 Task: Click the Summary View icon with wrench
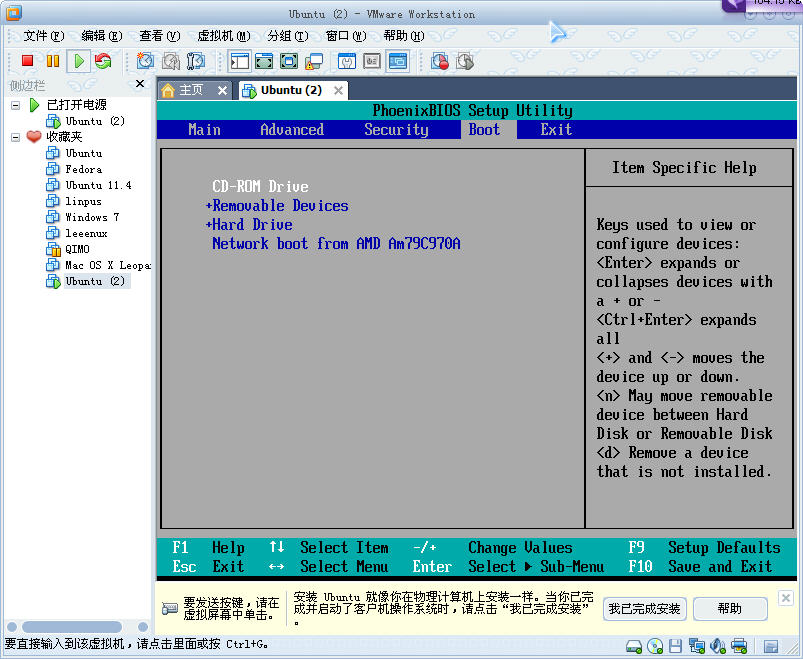point(347,61)
